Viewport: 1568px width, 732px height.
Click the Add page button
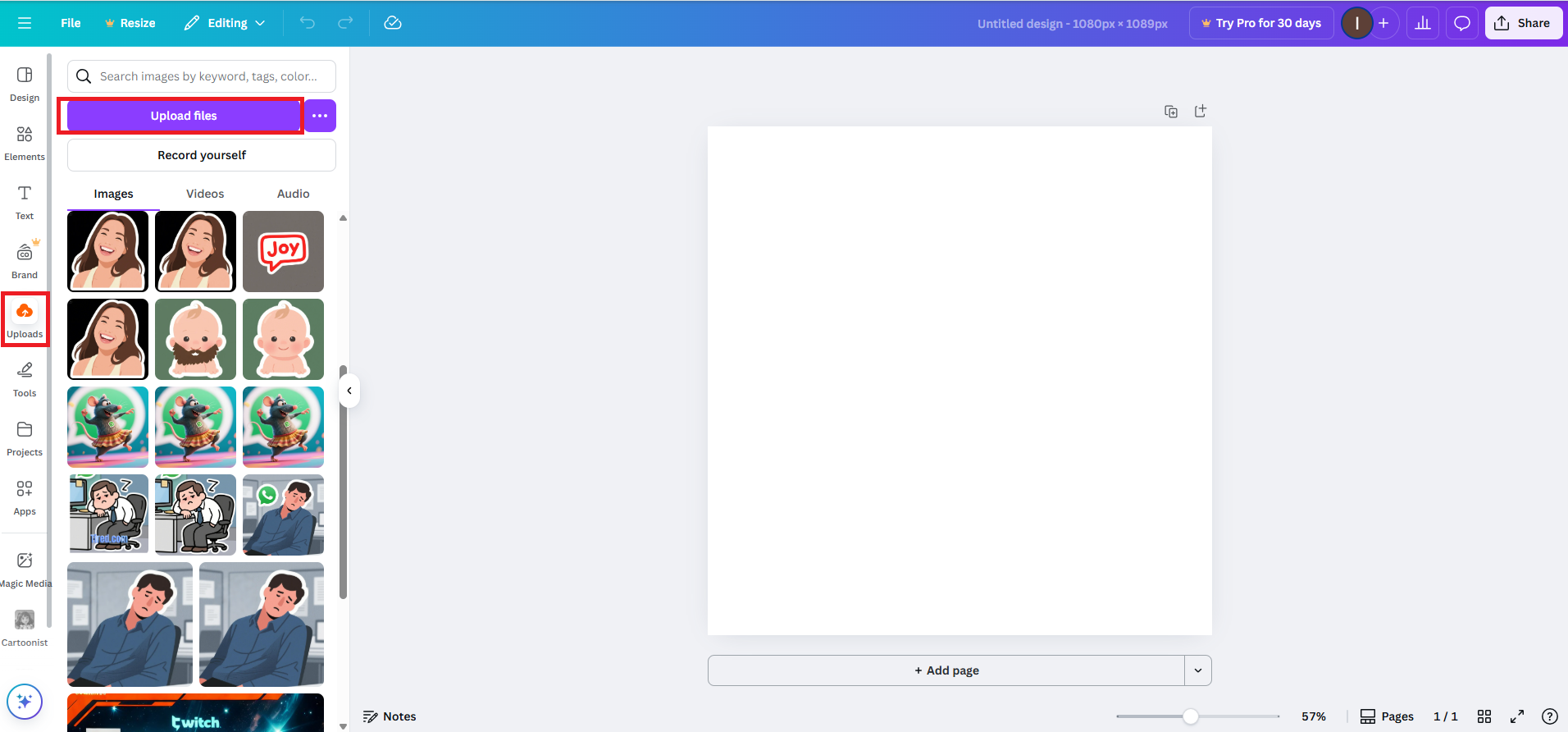pos(946,670)
